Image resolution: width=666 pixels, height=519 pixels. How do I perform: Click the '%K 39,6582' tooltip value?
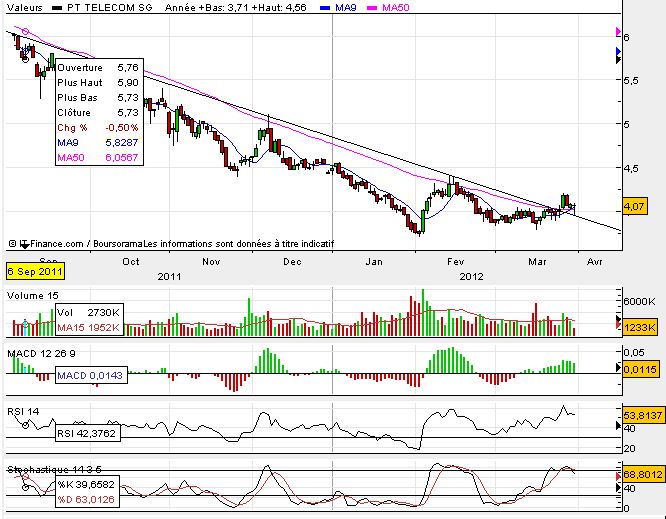[x=87, y=484]
